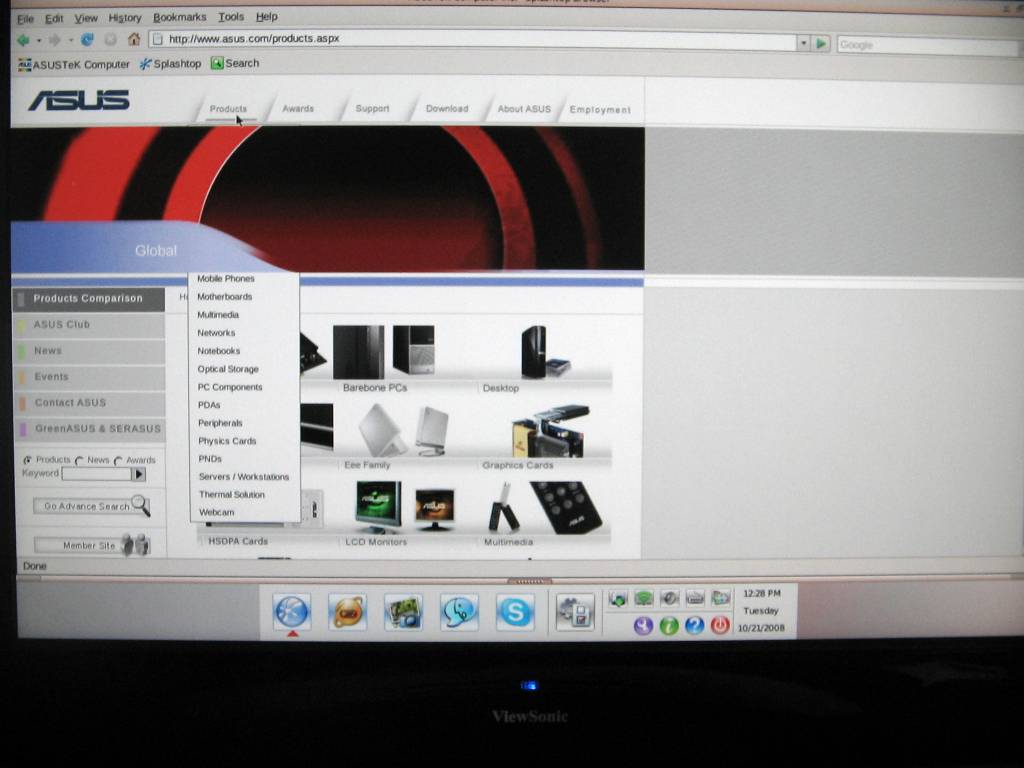Click the Keyword search go arrow

tap(138, 474)
